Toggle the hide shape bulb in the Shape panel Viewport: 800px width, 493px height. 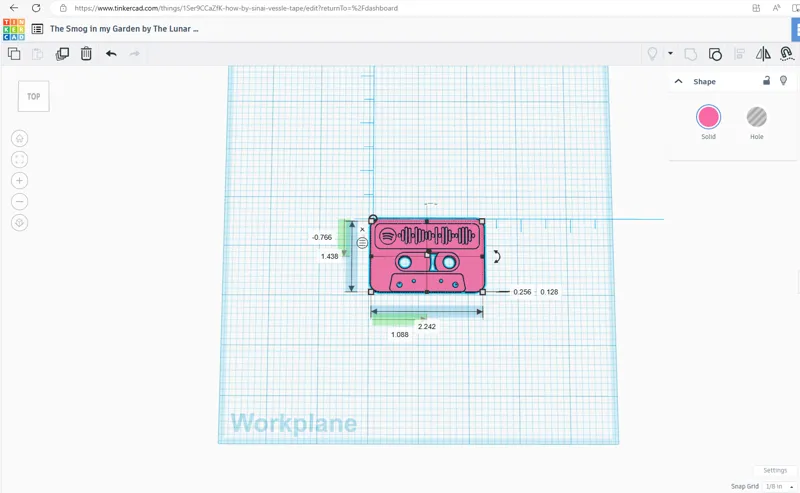(784, 81)
